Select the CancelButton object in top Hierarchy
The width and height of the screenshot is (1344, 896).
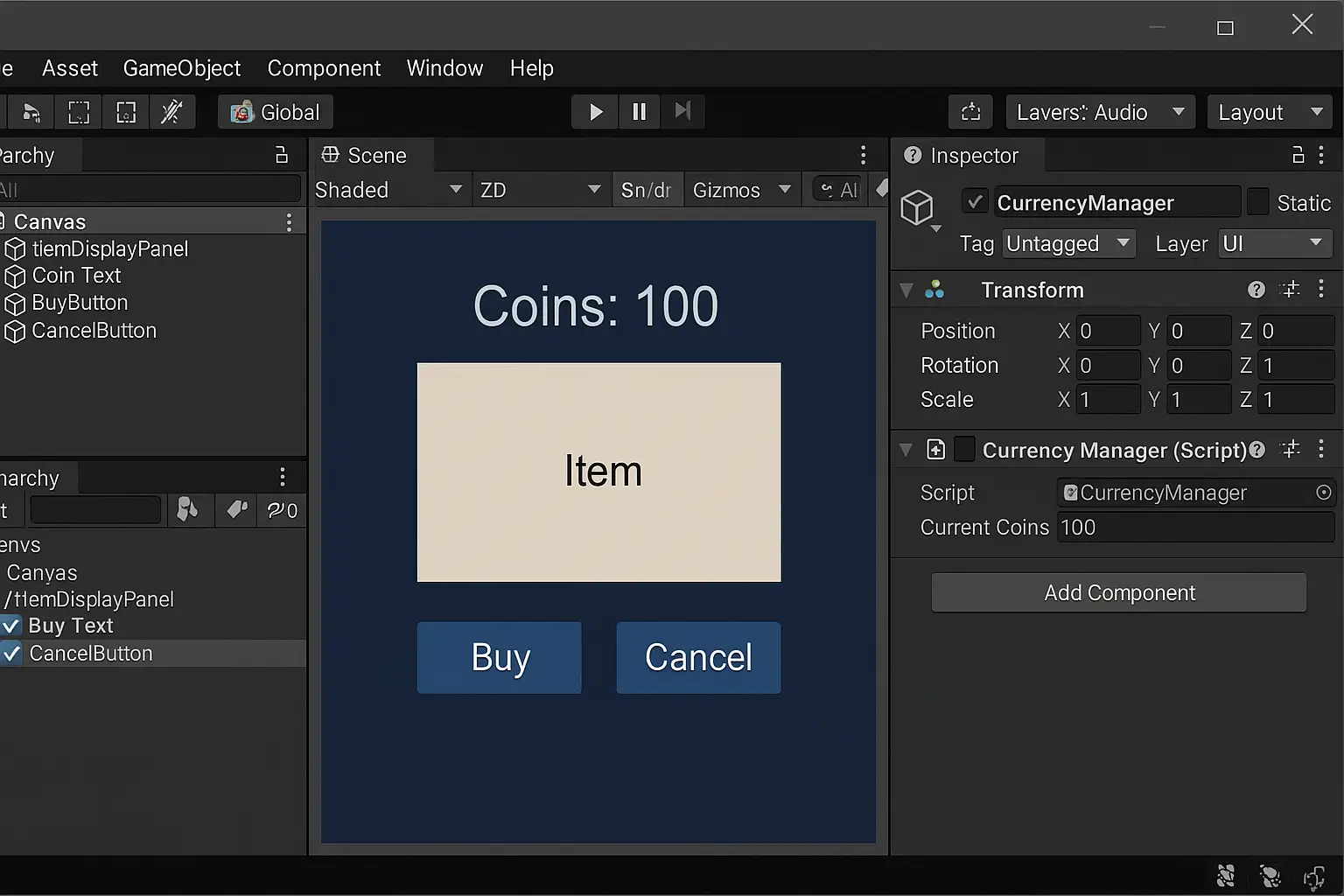[x=94, y=331]
